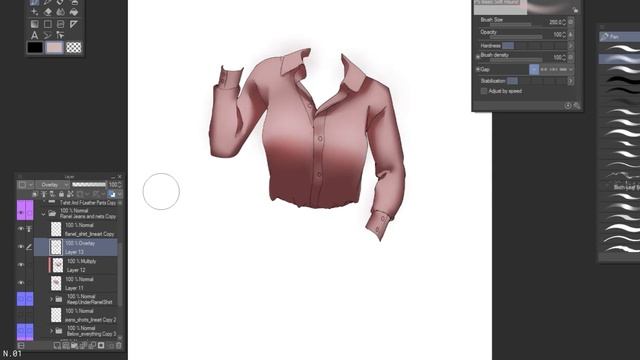Image resolution: width=640 pixels, height=360 pixels.
Task: Choose the beige sub color swatch
Action: point(54,47)
